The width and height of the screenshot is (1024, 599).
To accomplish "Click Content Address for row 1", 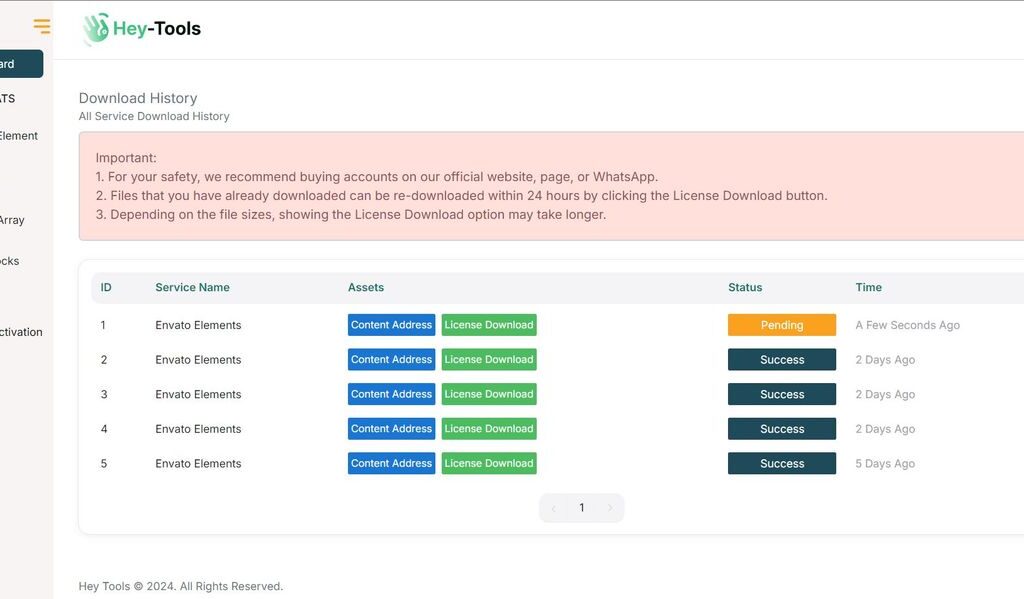I will pos(391,325).
